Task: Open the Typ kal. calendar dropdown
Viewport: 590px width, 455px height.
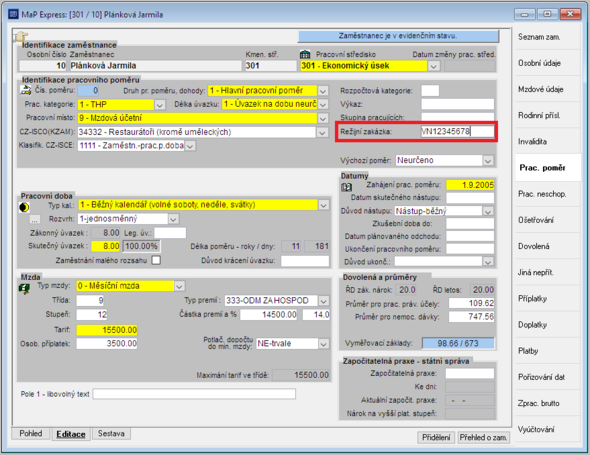Action: (x=323, y=205)
